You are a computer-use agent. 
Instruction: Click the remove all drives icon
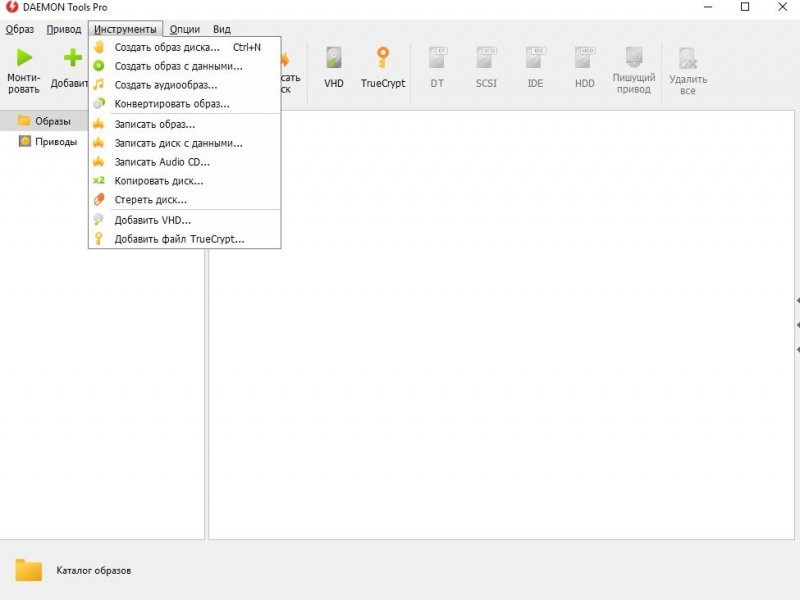(x=687, y=58)
